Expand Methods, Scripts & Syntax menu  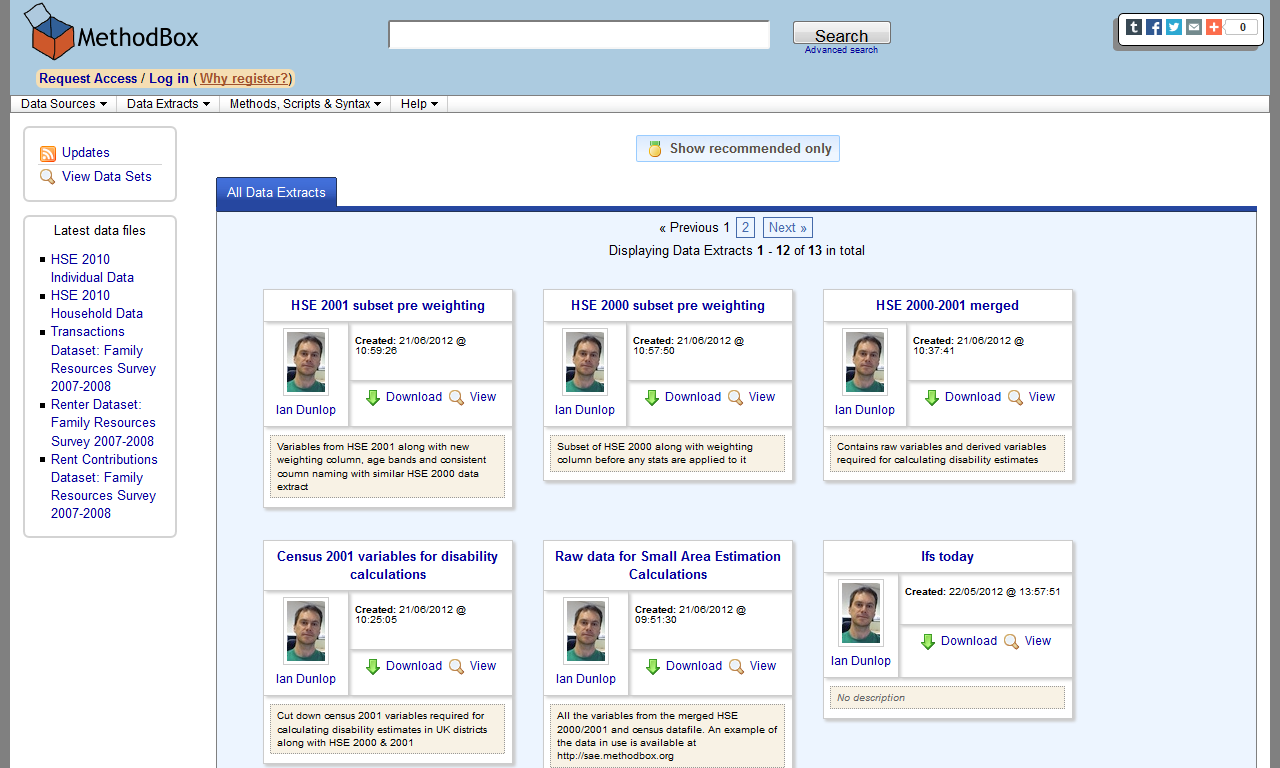[x=305, y=104]
